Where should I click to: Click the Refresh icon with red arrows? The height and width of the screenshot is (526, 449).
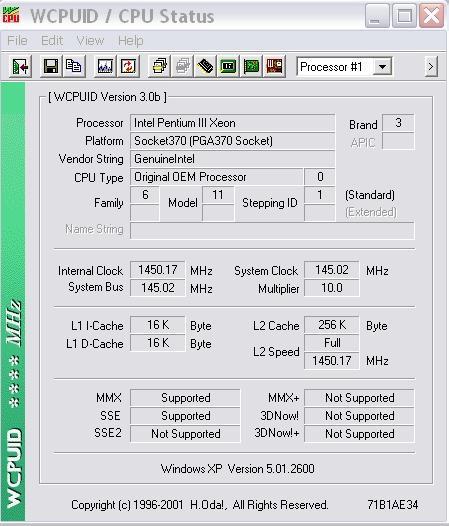click(x=128, y=66)
